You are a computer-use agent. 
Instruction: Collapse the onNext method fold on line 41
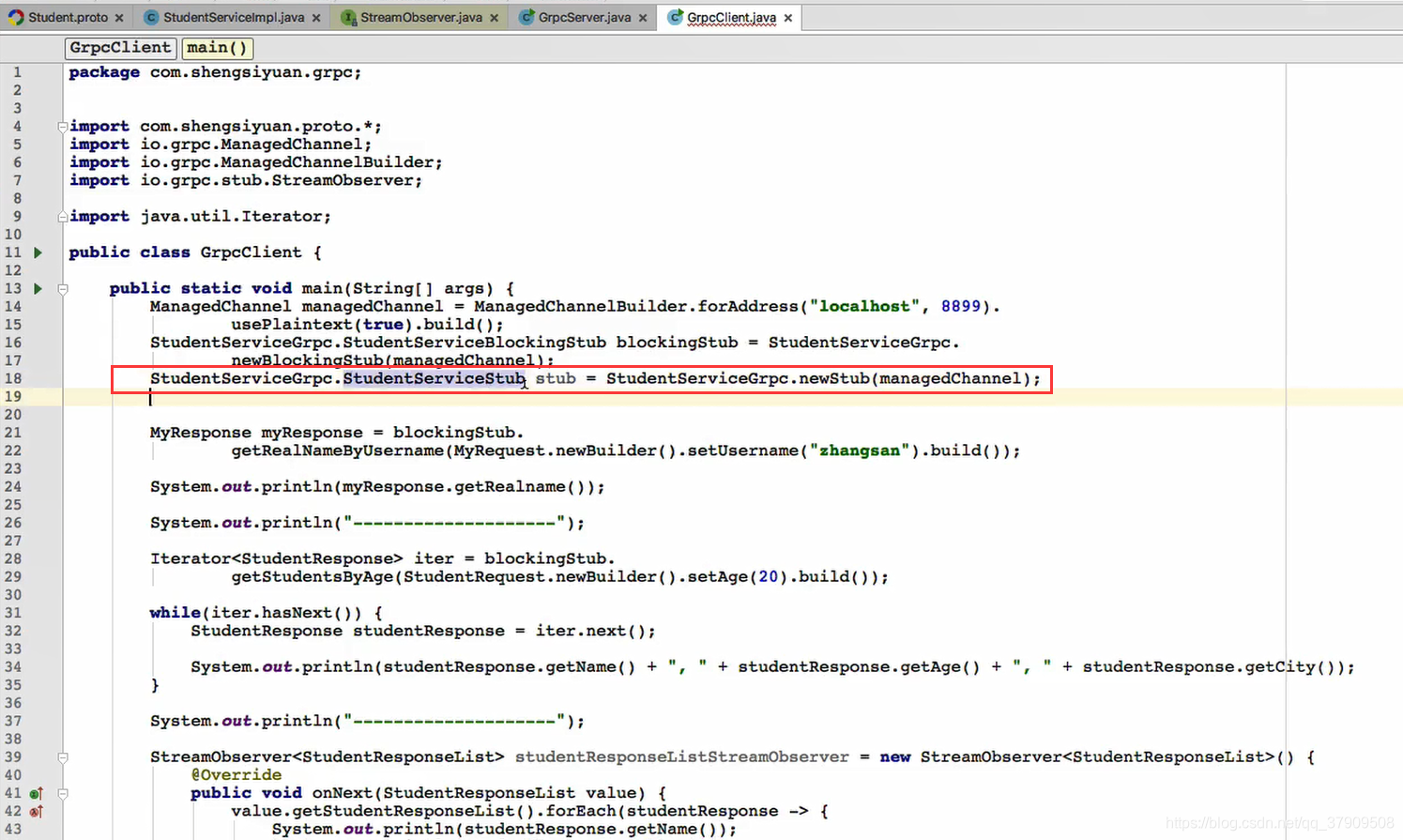[63, 793]
